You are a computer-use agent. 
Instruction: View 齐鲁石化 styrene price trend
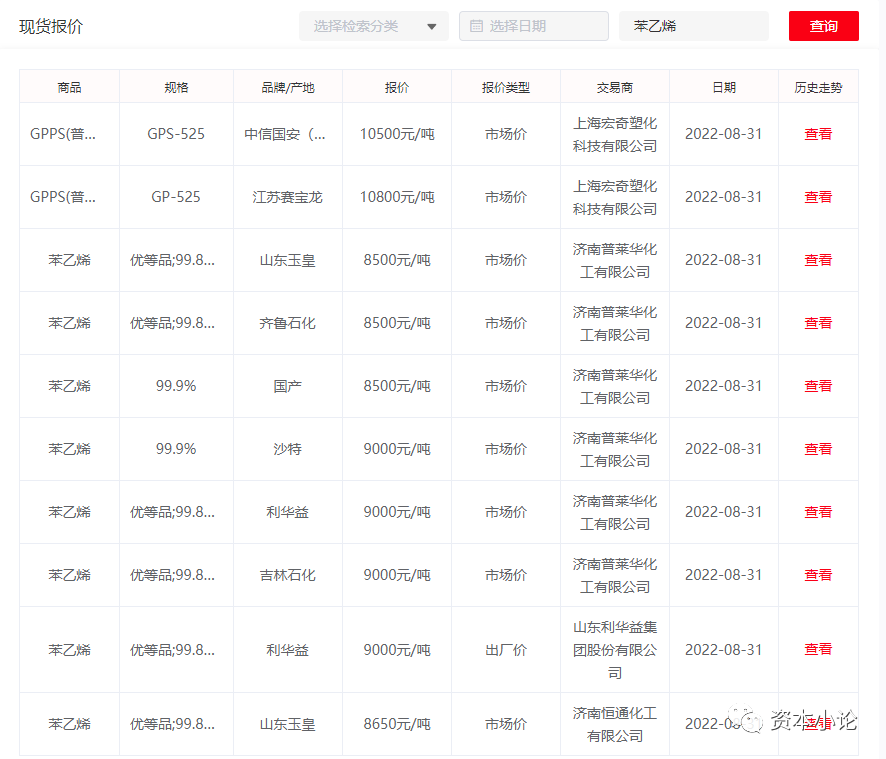click(818, 323)
